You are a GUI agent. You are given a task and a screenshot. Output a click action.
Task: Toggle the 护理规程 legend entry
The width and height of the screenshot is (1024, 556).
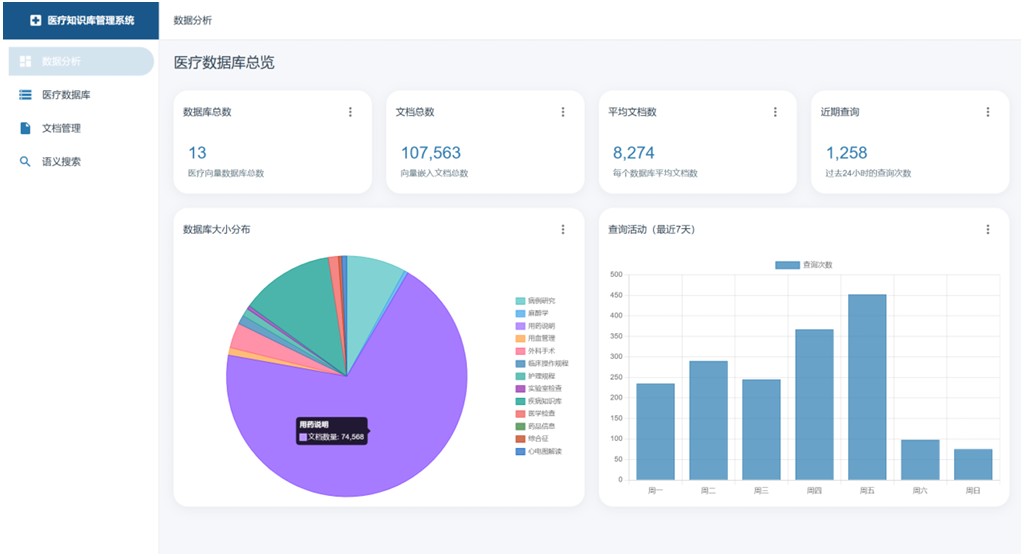click(535, 376)
